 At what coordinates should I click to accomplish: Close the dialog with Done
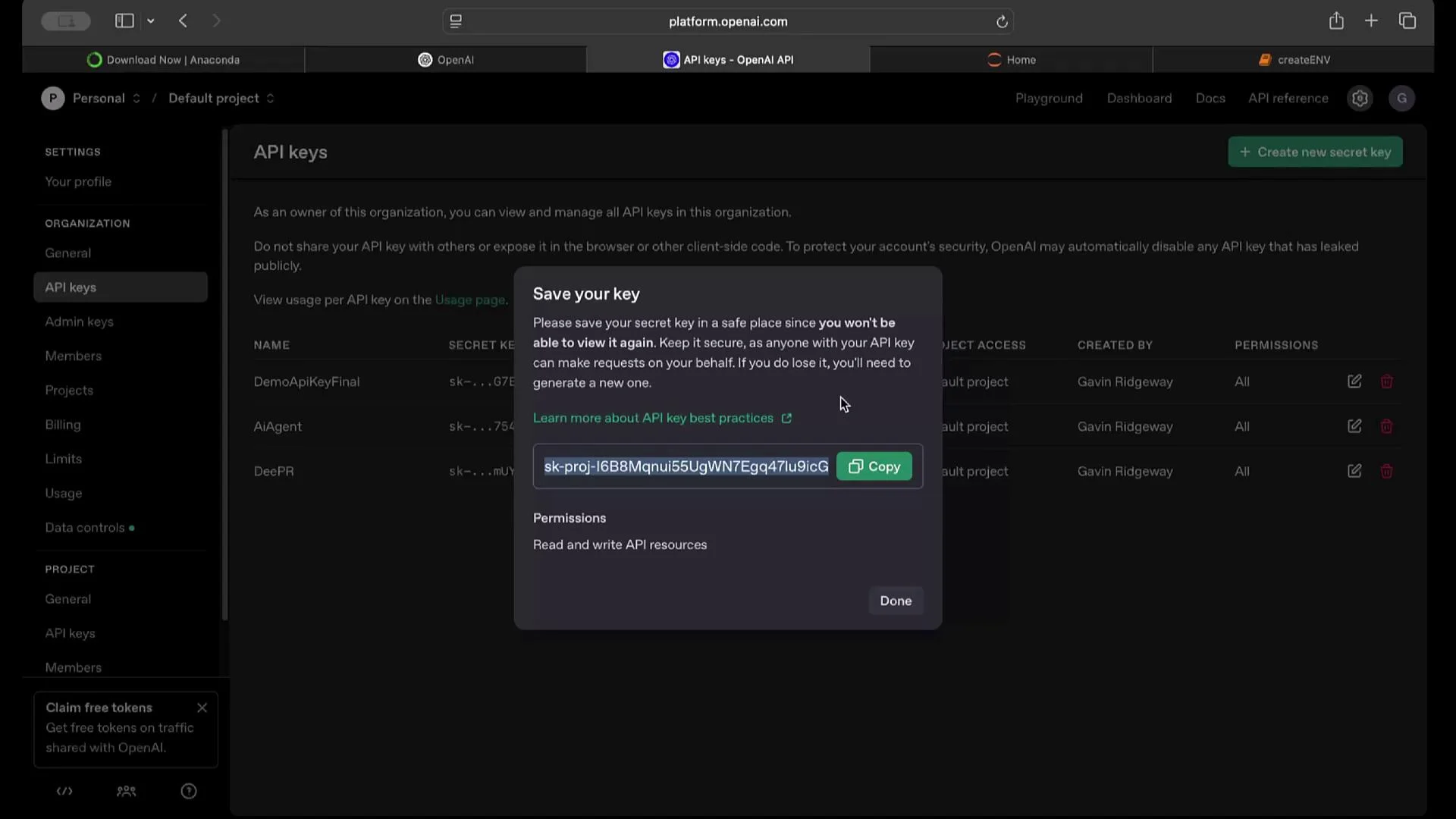pos(896,601)
